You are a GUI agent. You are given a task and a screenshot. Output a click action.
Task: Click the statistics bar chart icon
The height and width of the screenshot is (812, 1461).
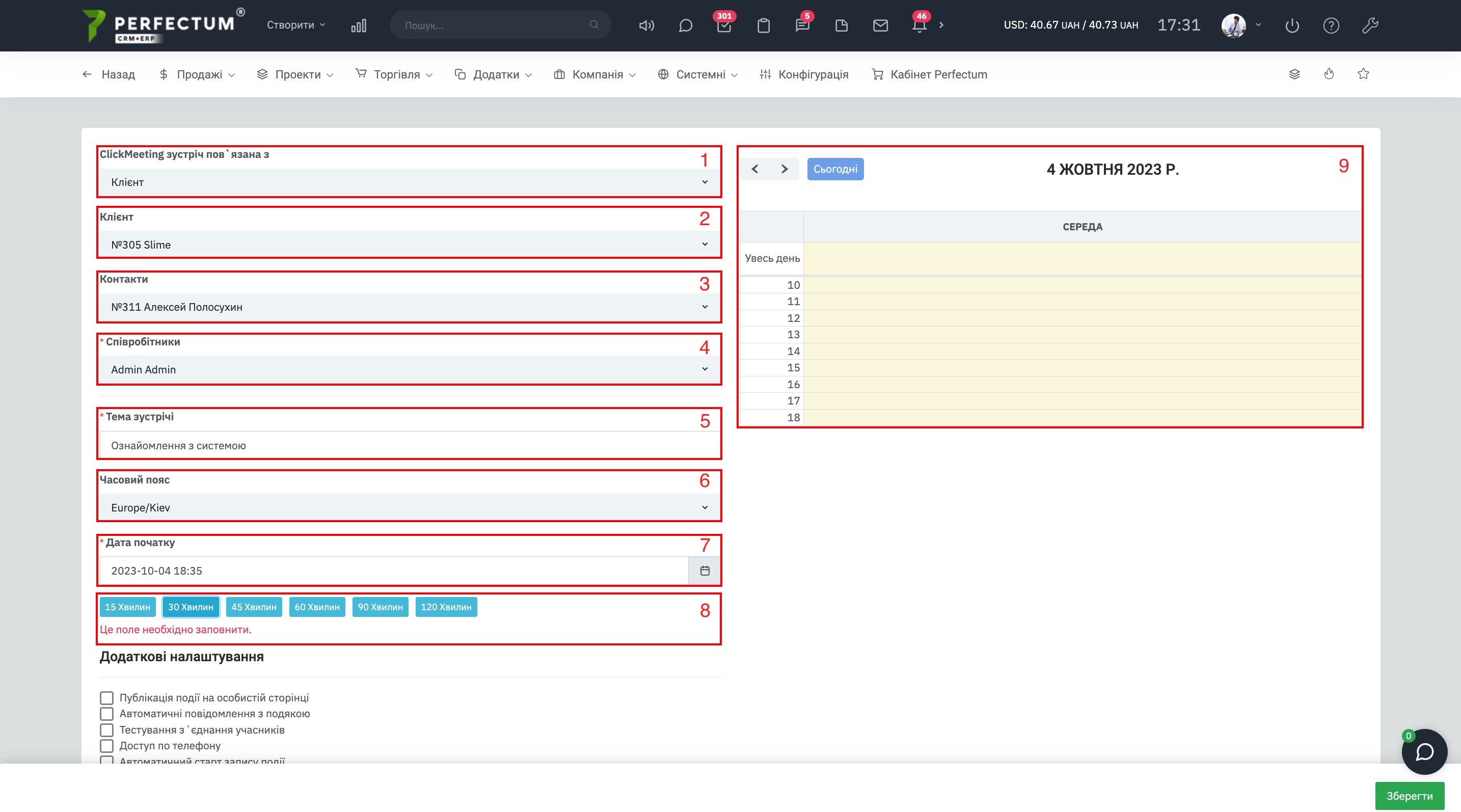(x=359, y=25)
